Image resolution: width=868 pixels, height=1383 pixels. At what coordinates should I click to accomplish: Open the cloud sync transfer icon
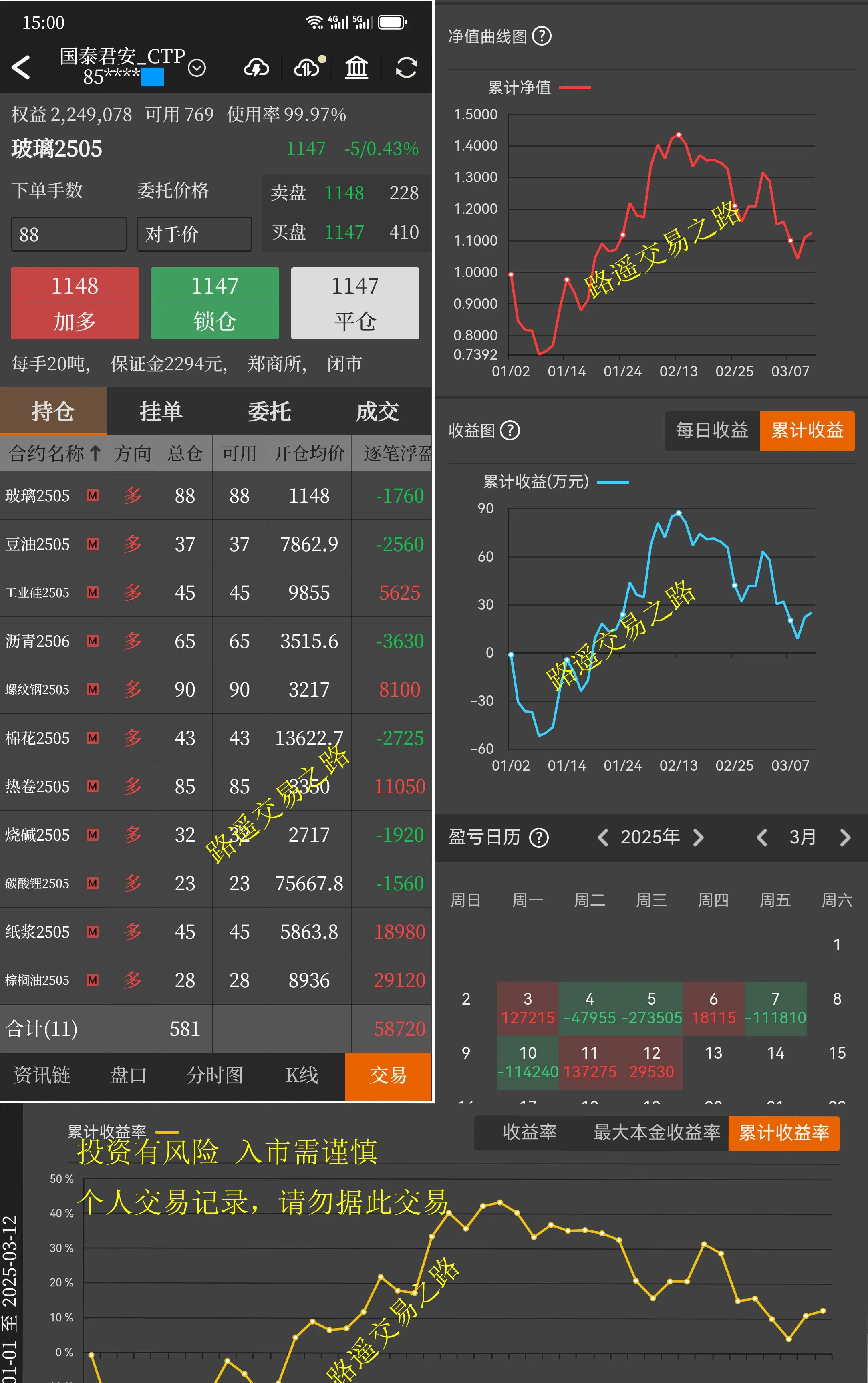click(306, 67)
